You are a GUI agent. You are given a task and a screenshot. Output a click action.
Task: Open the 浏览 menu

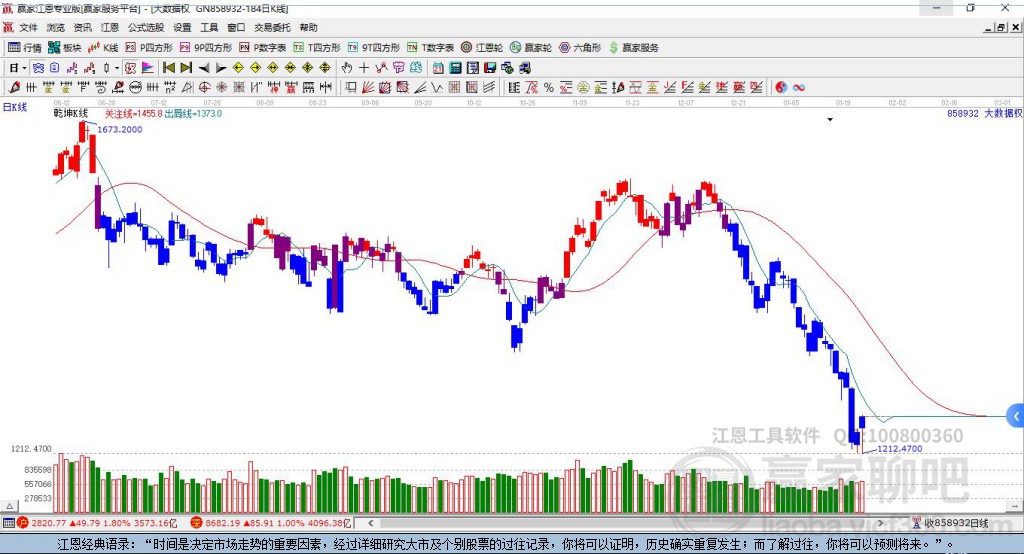coord(56,27)
